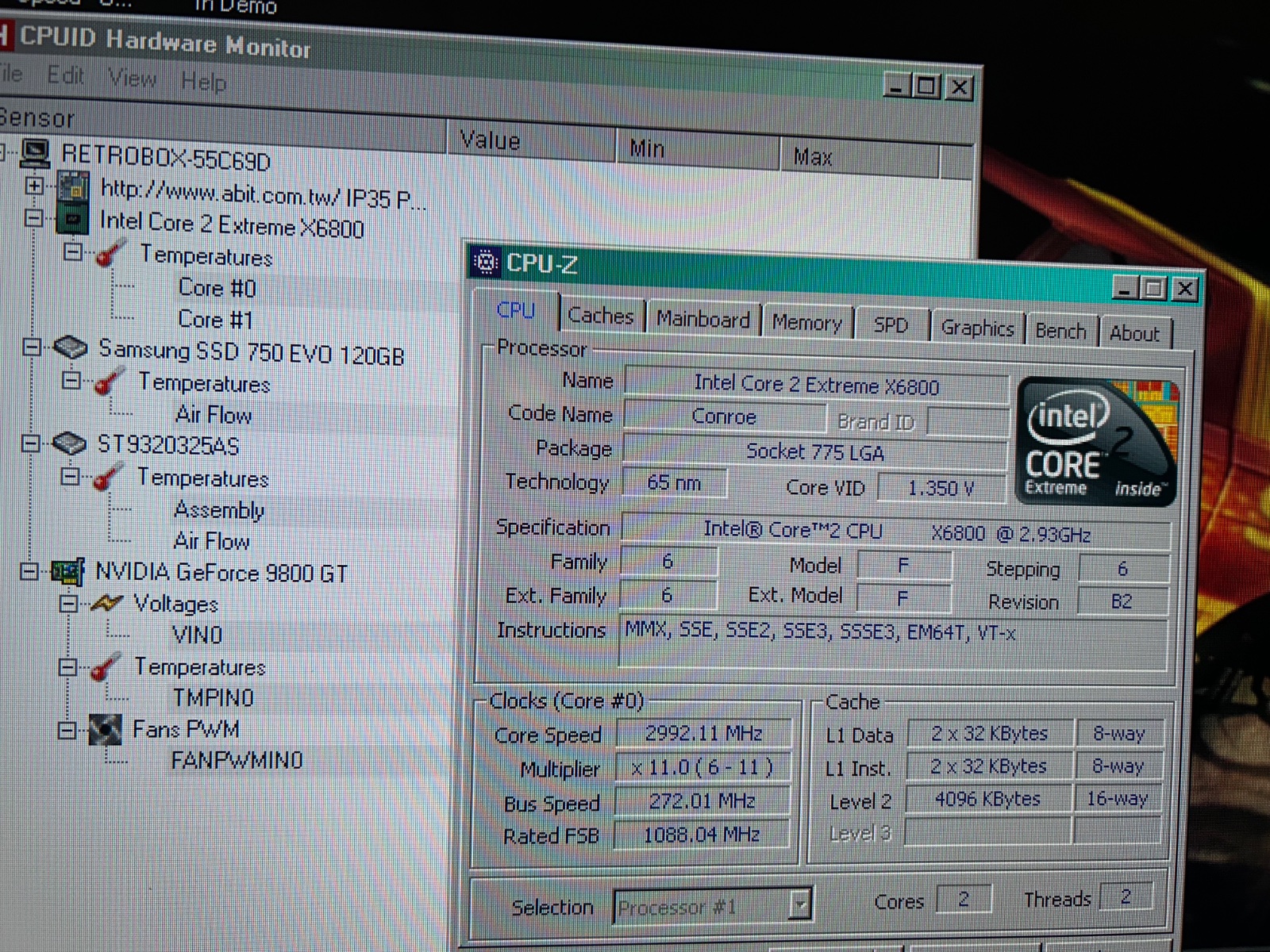Switch to the Bench tab
Image resolution: width=1270 pixels, height=952 pixels.
[1060, 331]
